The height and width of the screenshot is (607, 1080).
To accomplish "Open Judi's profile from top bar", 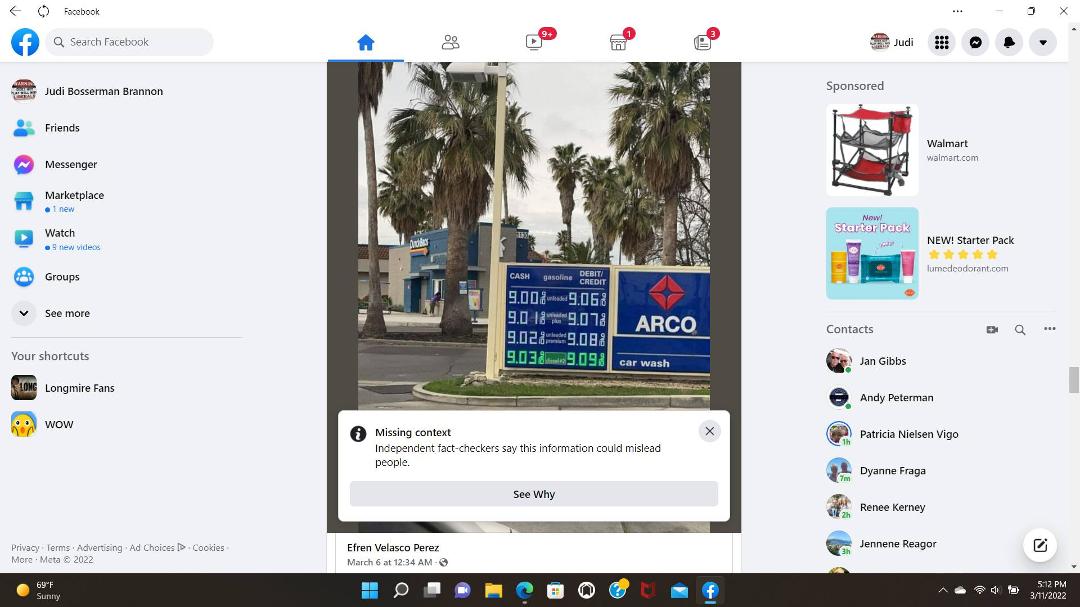I will [891, 42].
